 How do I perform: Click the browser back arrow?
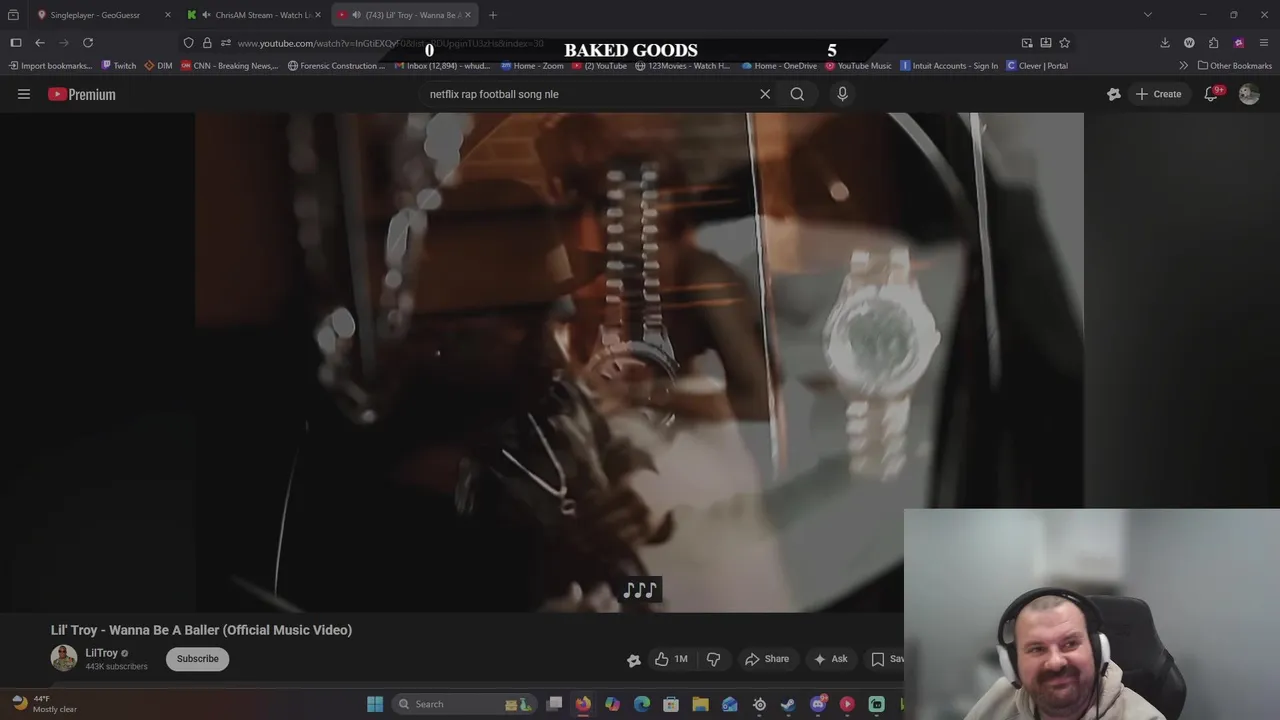click(40, 42)
